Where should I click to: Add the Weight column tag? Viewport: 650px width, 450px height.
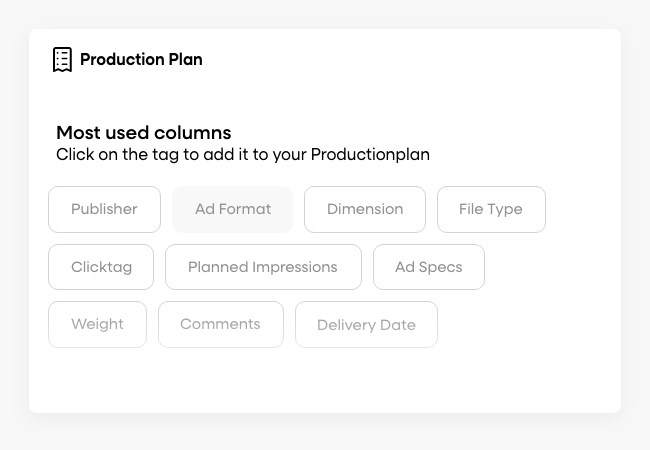pyautogui.click(x=97, y=324)
